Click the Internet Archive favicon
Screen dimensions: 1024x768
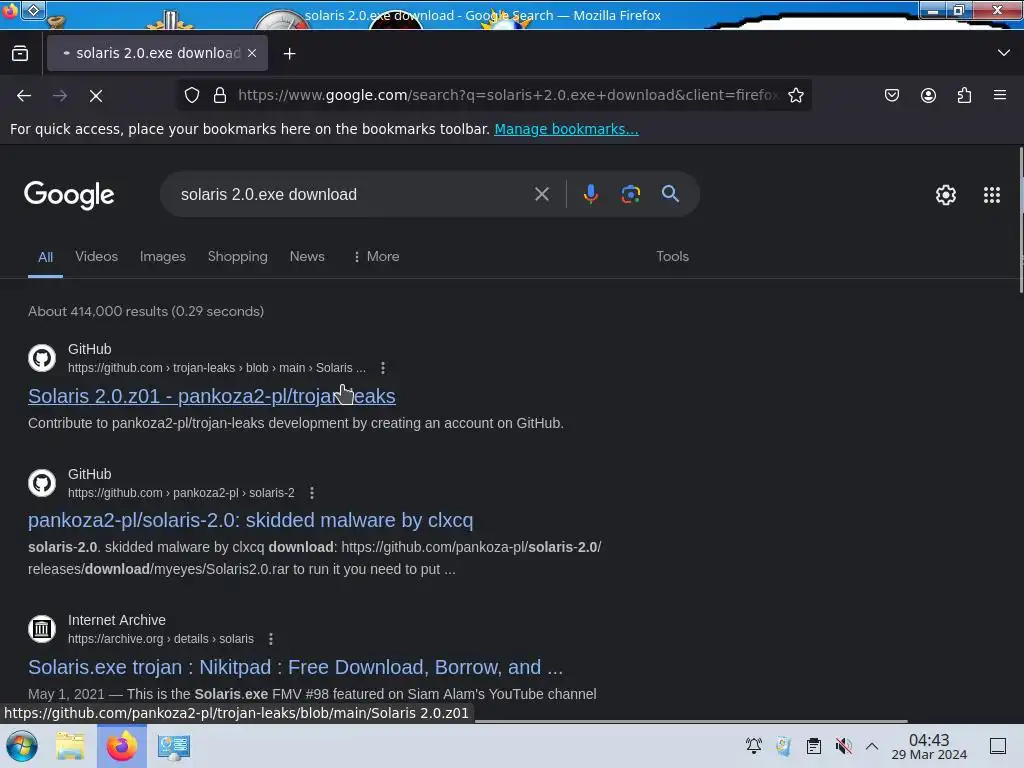pos(42,629)
